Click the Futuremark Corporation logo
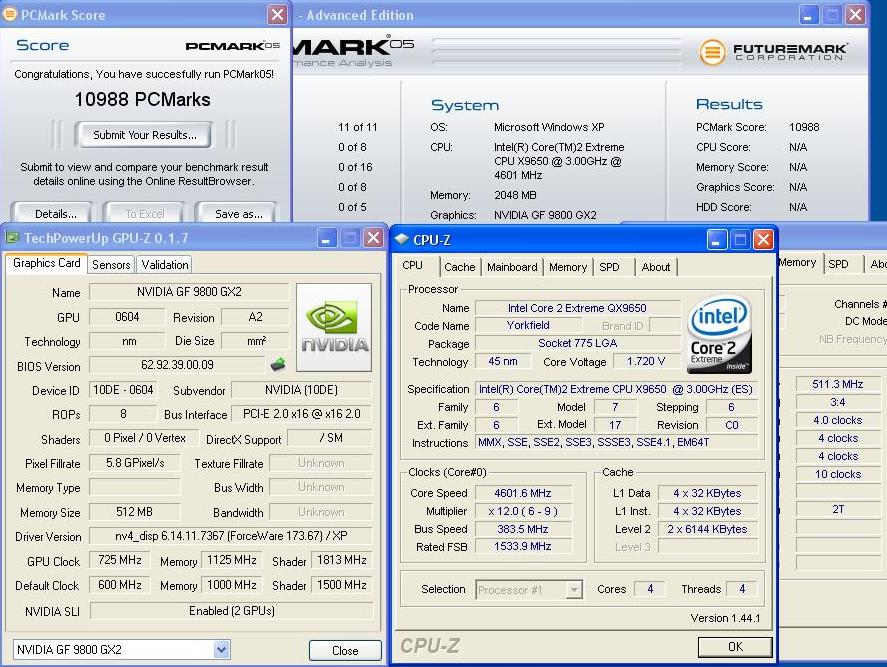The width and height of the screenshot is (887, 667). pos(773,52)
